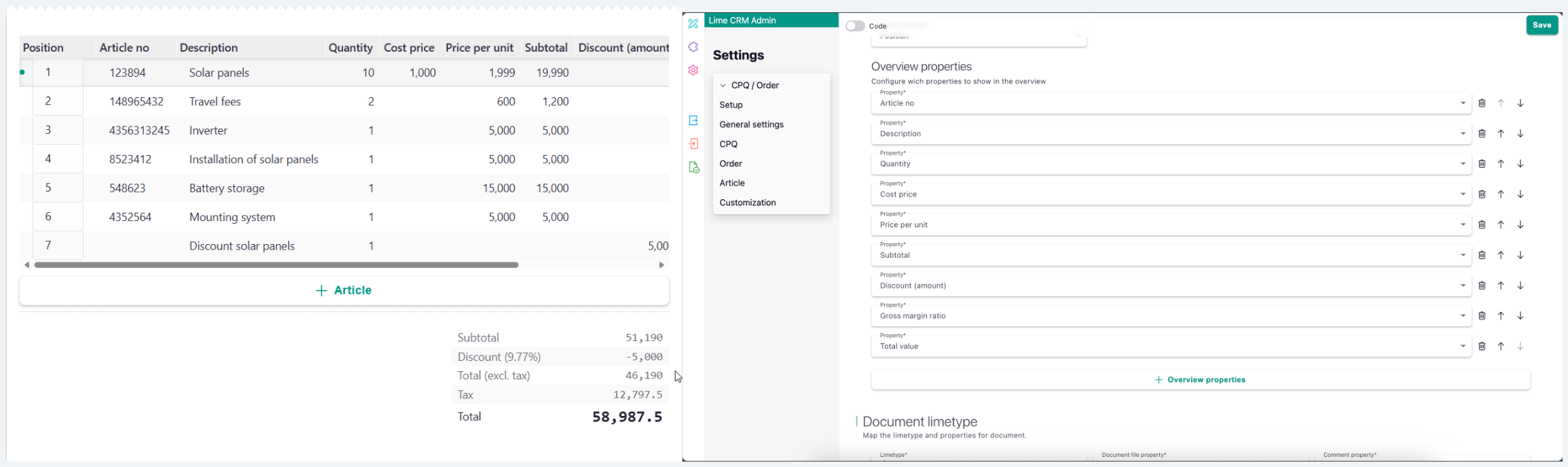Click the red import icon in sidebar
The width and height of the screenshot is (1568, 467).
693,144
